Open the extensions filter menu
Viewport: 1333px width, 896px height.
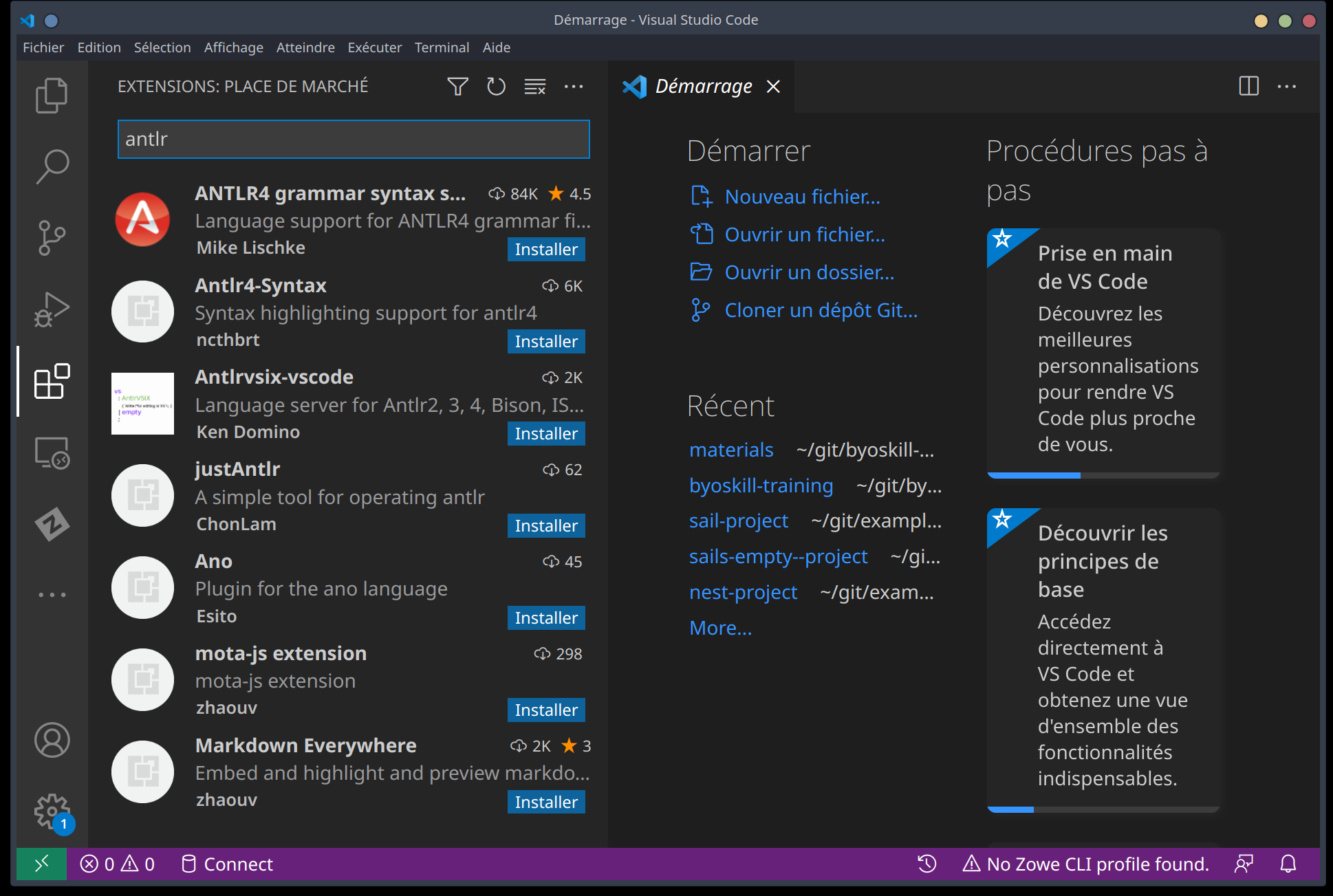457,87
